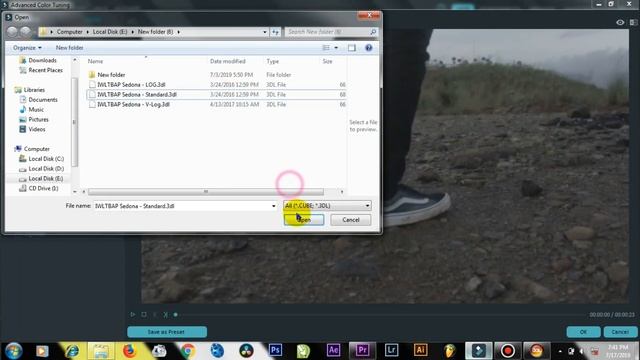Toggle the eye preview comparison icon

pyautogui.click(x=620, y=22)
